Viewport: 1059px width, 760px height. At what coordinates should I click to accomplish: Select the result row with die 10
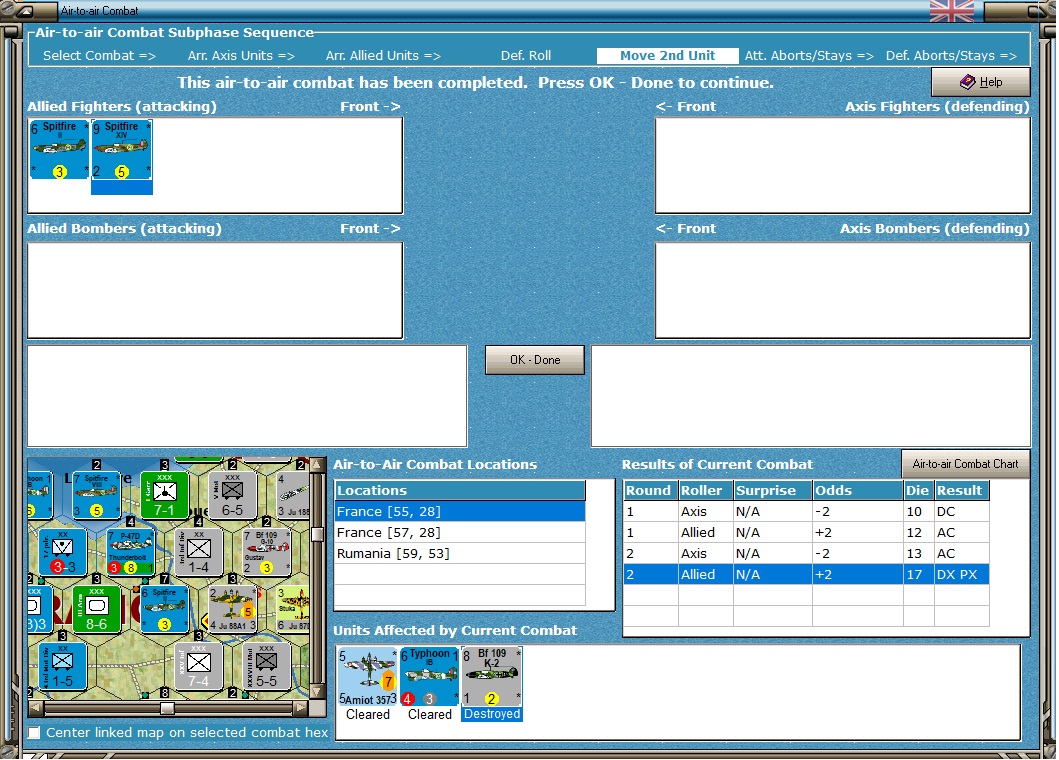[x=806, y=511]
